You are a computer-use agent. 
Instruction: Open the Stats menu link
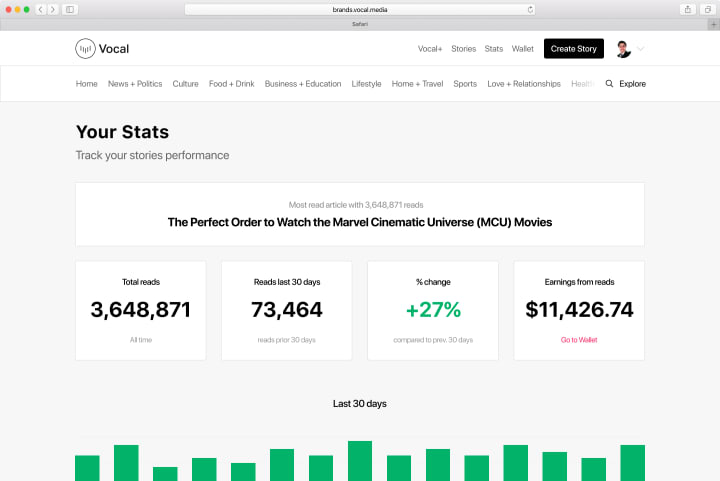click(494, 49)
